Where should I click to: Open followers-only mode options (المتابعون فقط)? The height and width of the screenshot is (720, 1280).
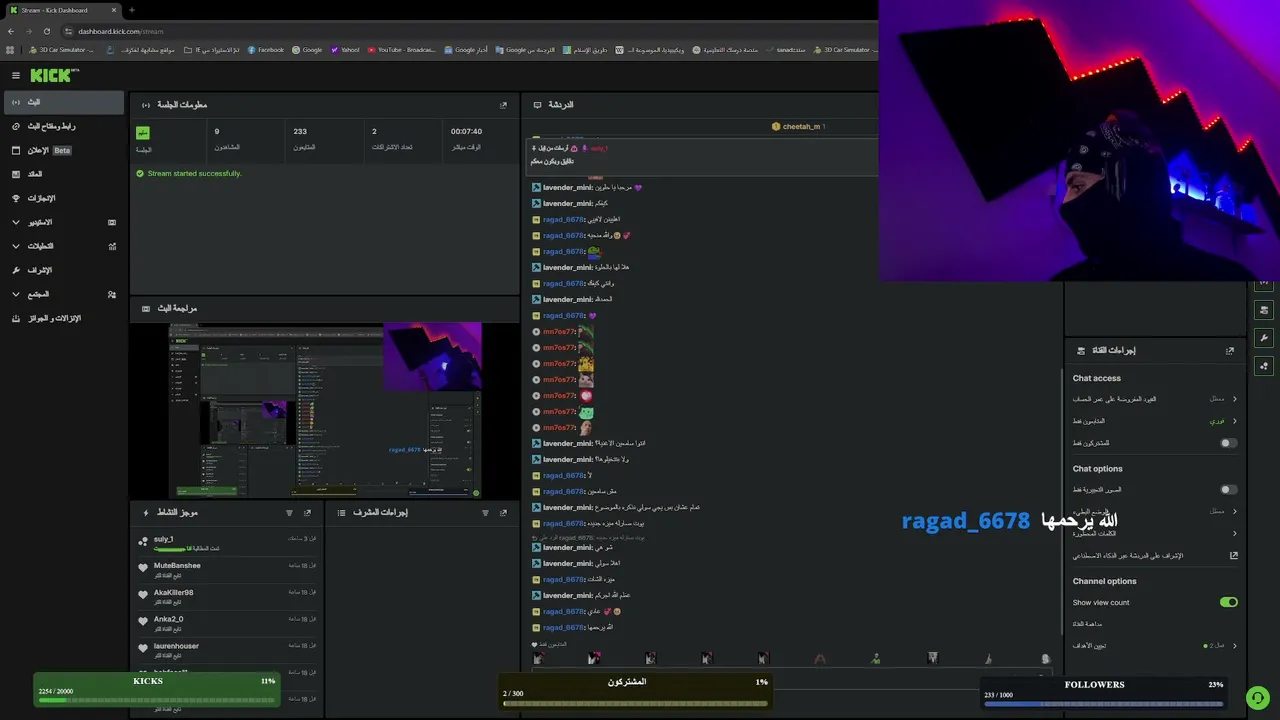1155,421
